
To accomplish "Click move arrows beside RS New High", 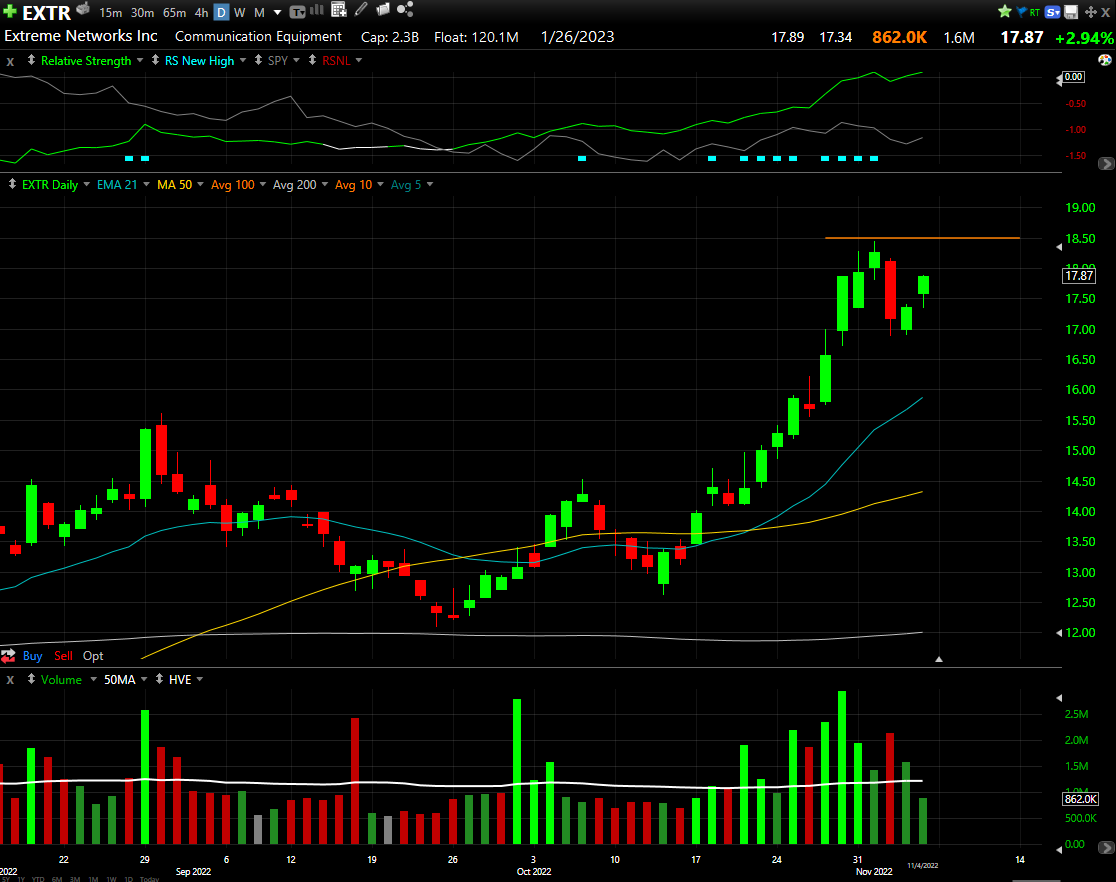I will 155,61.
